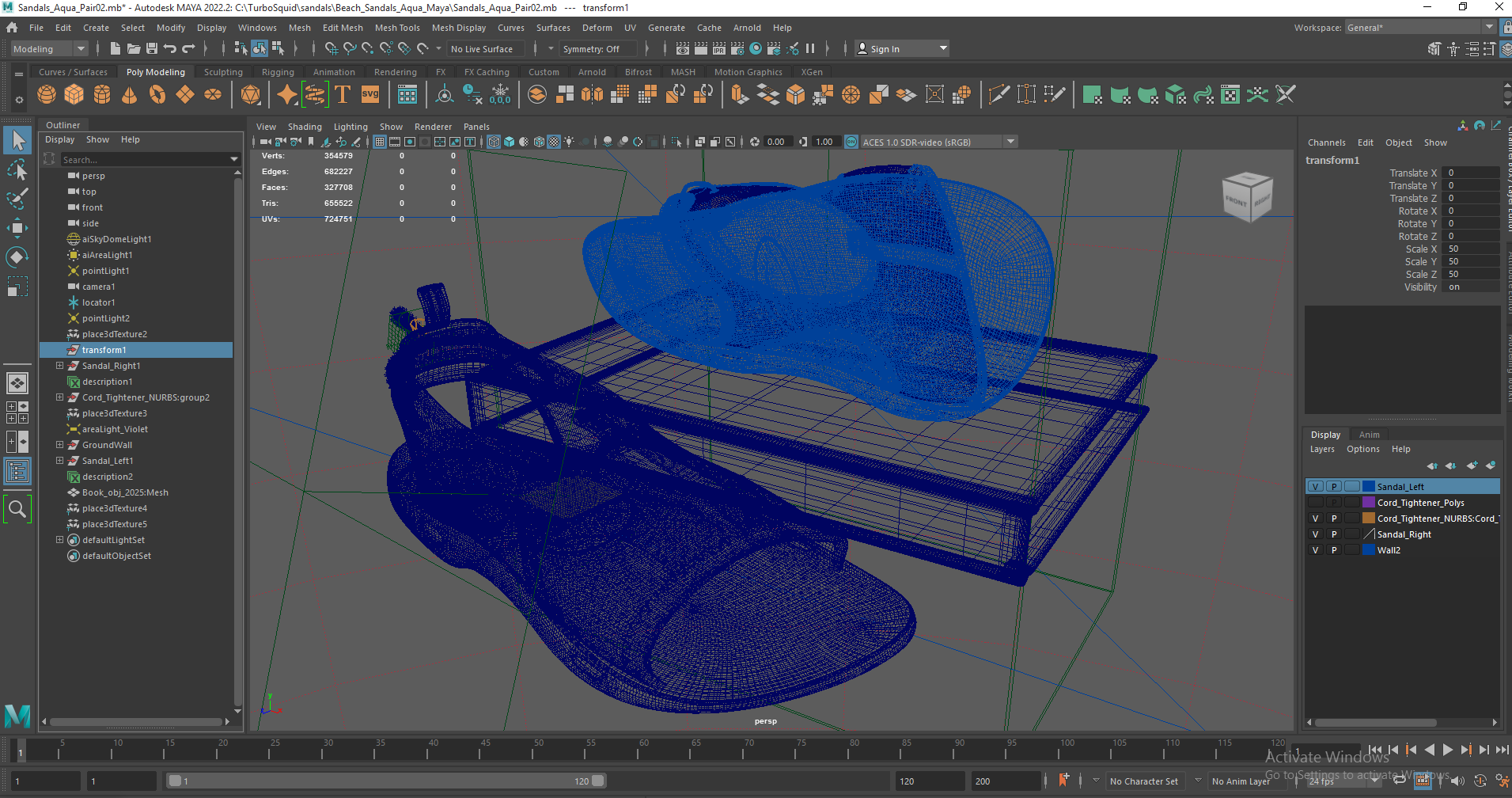Open the ACES 1.0 SDR-video color space dropdown
The height and width of the screenshot is (798, 1512).
click(x=1010, y=141)
